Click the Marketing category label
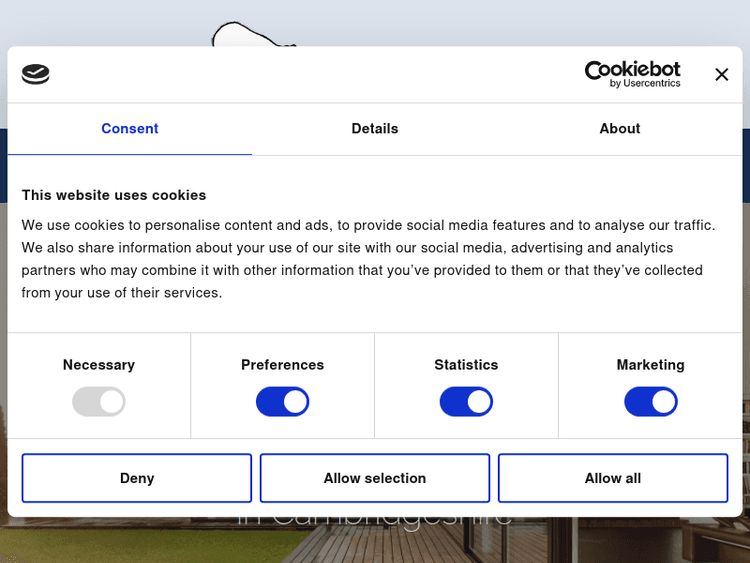Screen dimensions: 750x563 (651, 365)
